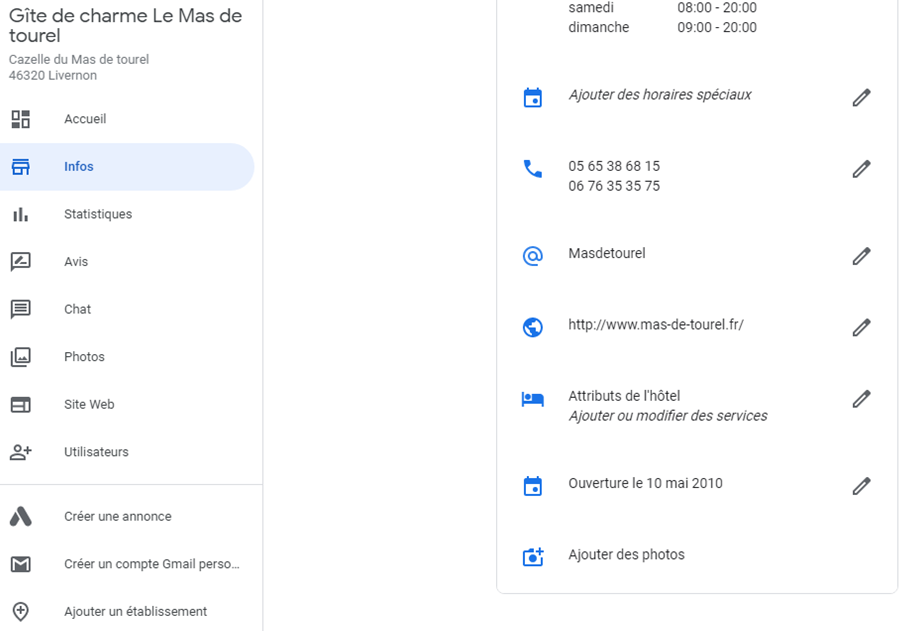The image size is (923, 631).
Task: Click the Infos storefront icon
Action: [21, 167]
